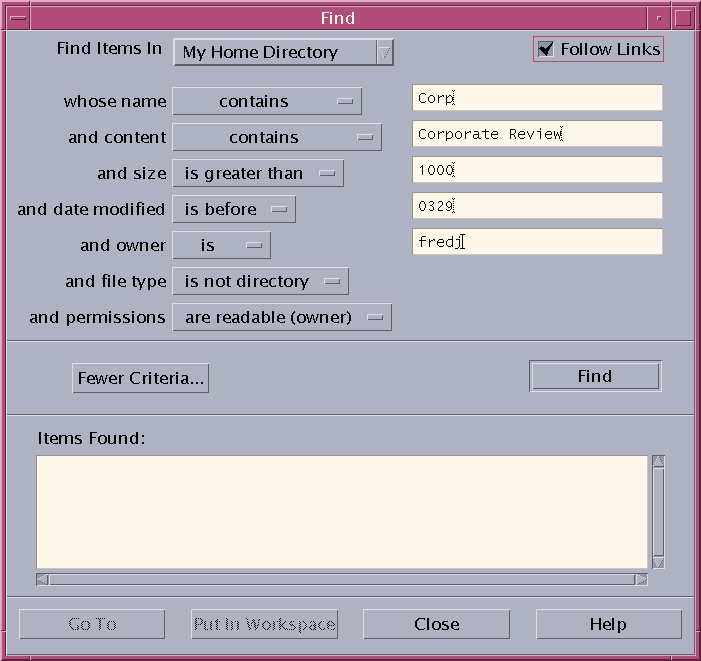Open Help for the Find dialog
Image resolution: width=701 pixels, height=661 pixels.
click(x=608, y=624)
